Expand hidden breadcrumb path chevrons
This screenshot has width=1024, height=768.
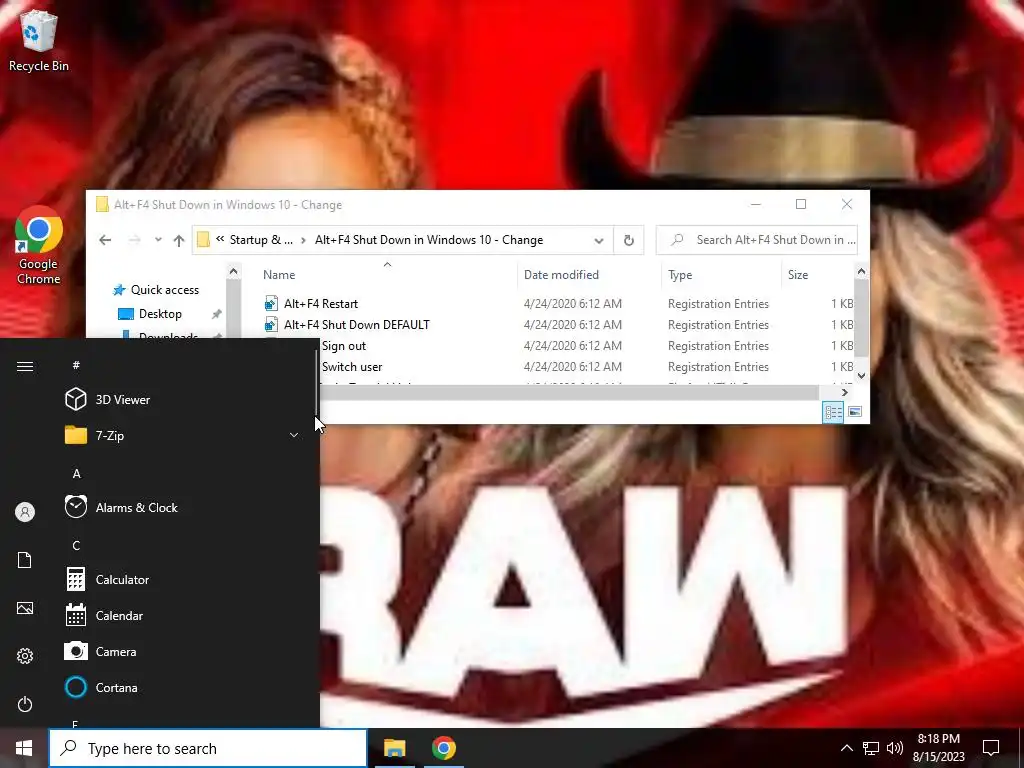(x=220, y=240)
